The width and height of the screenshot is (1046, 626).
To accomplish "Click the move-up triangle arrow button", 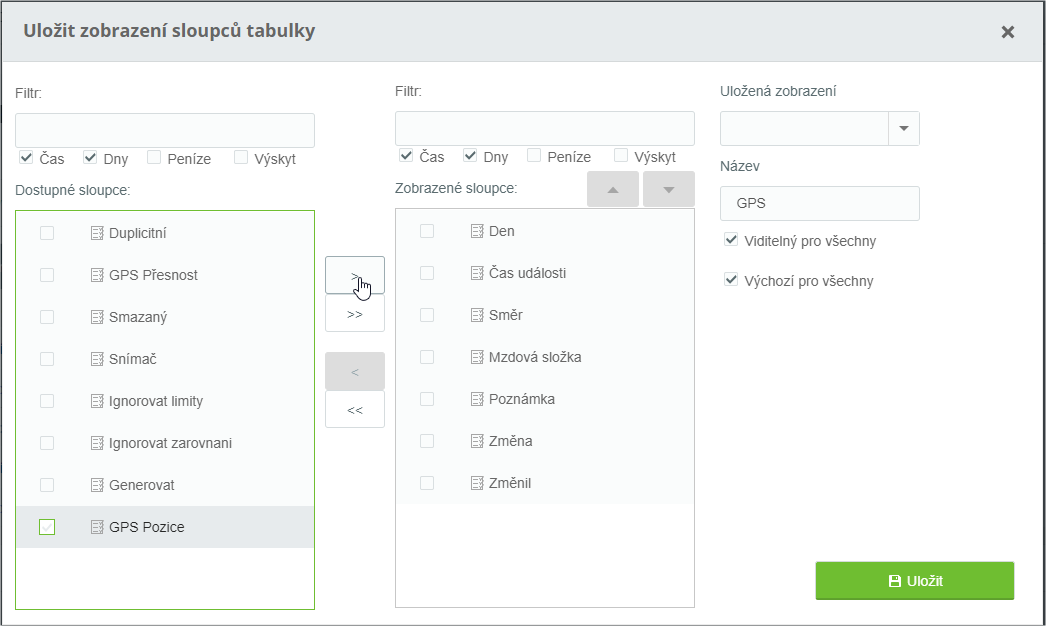I will pyautogui.click(x=613, y=190).
